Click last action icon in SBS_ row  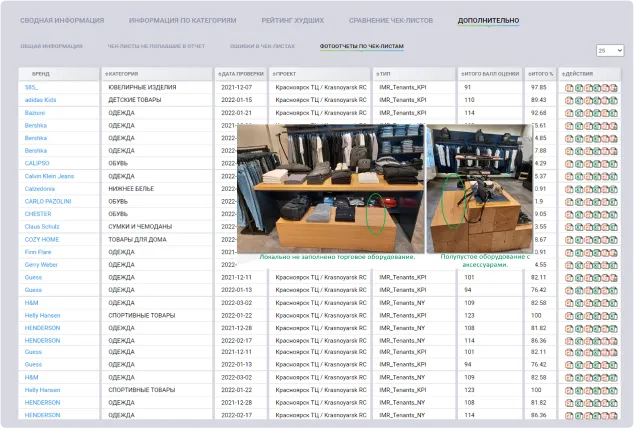point(614,87)
